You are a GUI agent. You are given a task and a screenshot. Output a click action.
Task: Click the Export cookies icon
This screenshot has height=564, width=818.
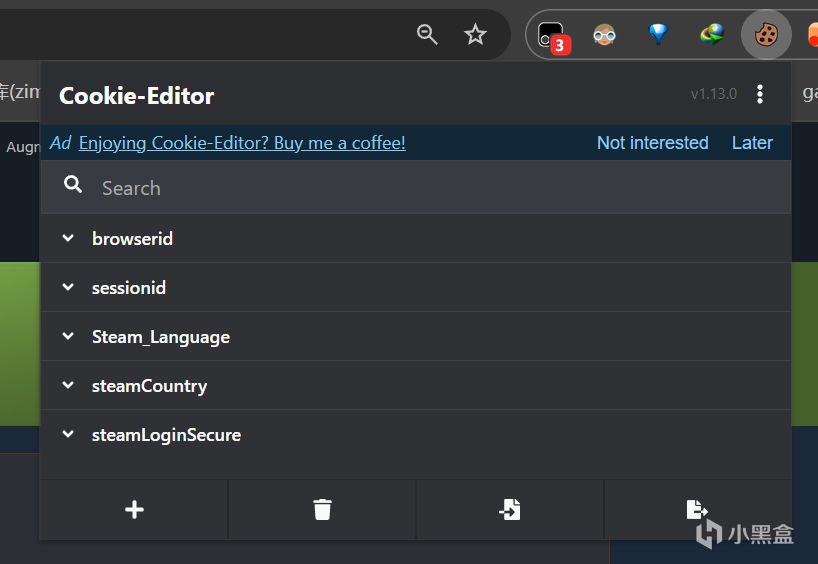click(x=697, y=510)
